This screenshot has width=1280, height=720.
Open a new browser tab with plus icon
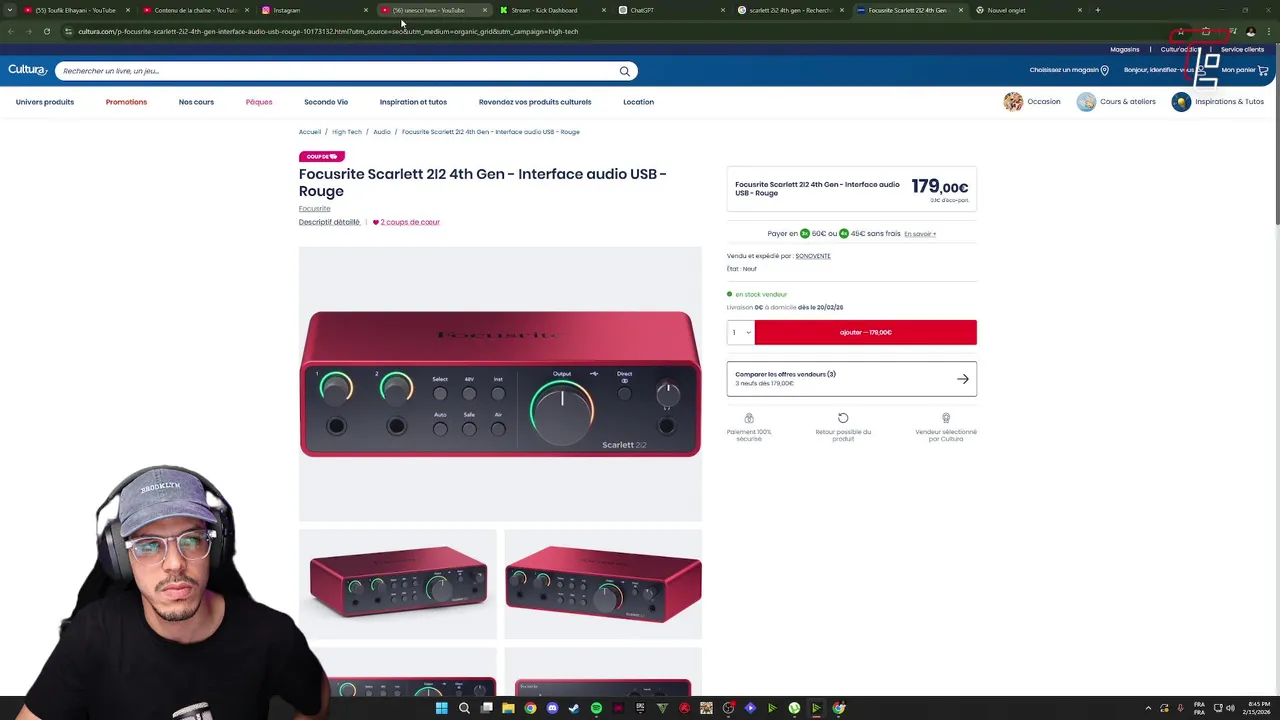[1097, 10]
